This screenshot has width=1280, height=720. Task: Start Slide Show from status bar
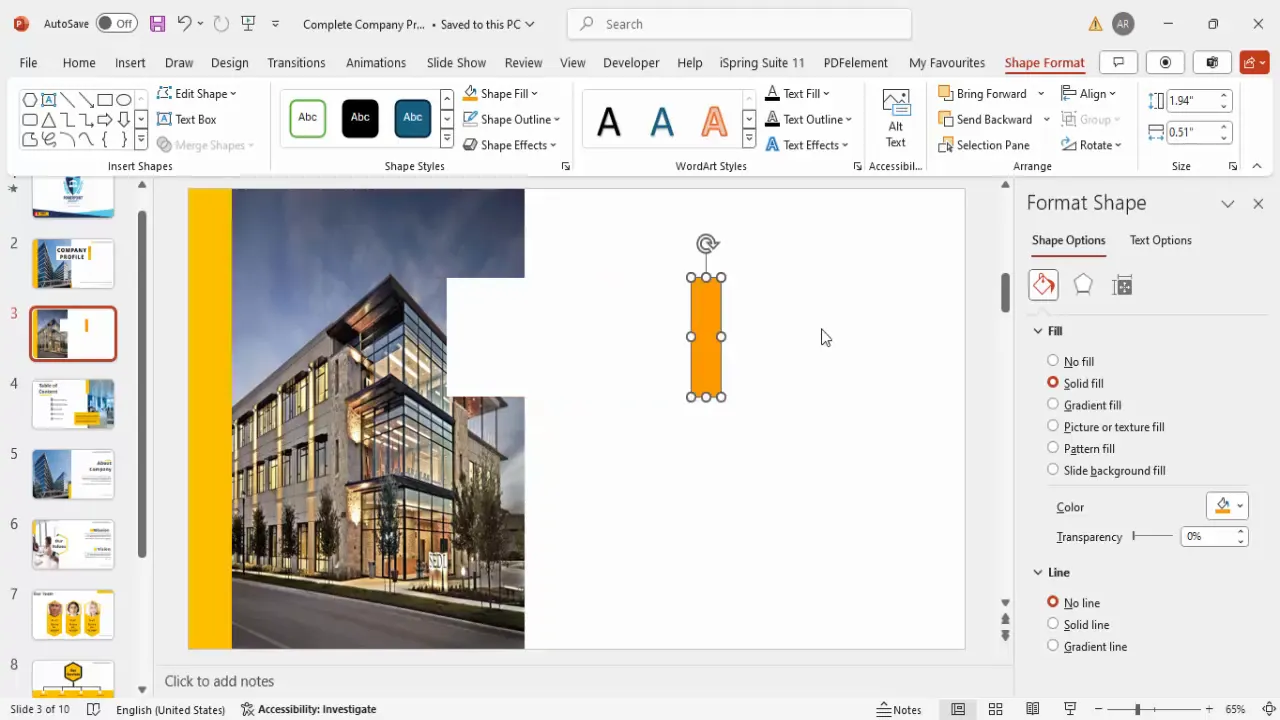1070,709
